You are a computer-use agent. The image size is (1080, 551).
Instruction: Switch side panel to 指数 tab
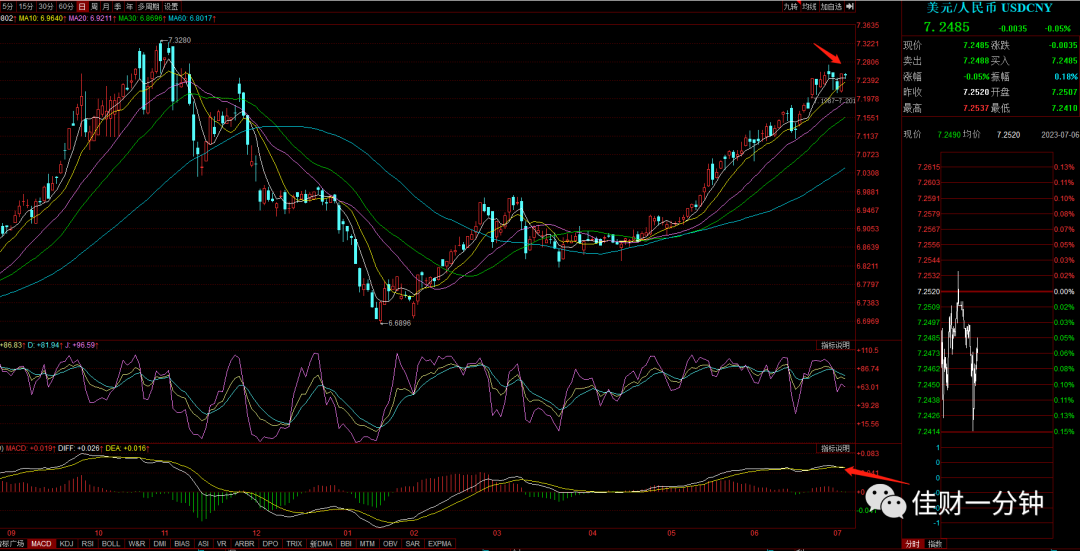(x=933, y=543)
